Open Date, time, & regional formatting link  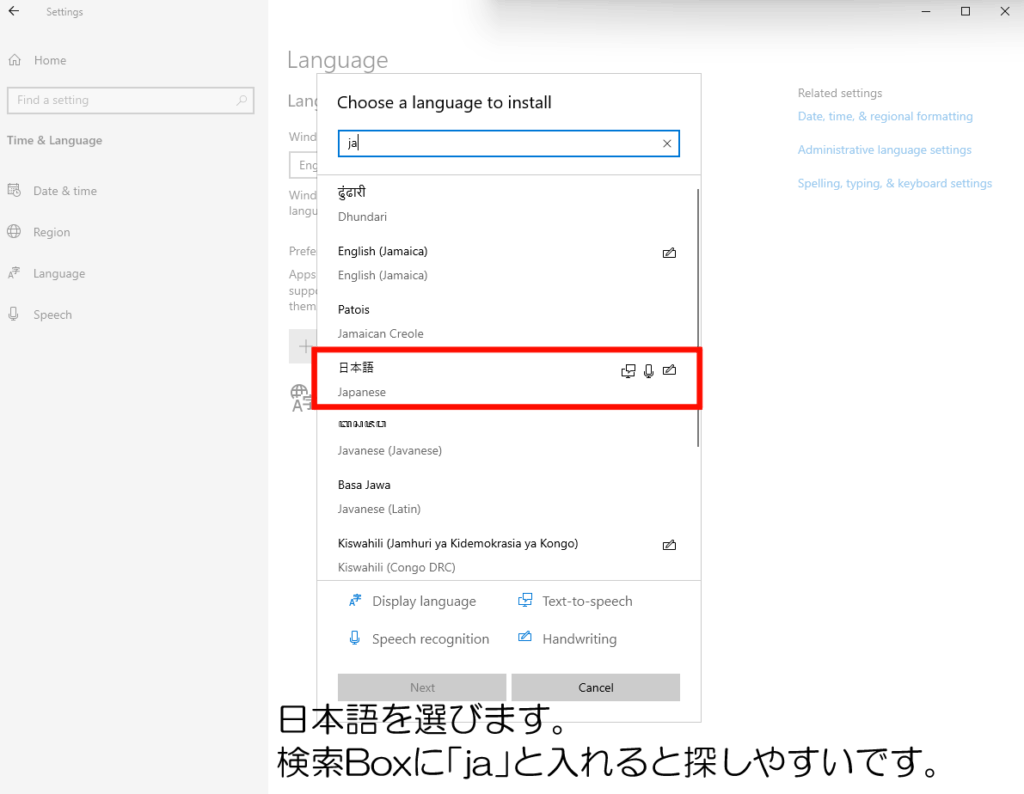(884, 117)
